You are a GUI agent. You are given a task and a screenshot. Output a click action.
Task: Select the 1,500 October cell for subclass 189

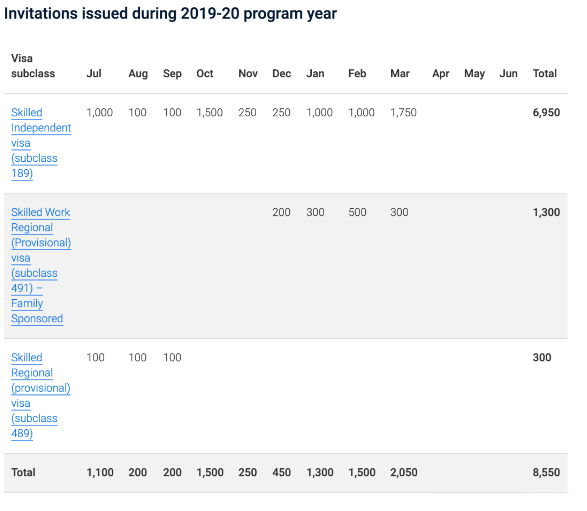(x=210, y=113)
